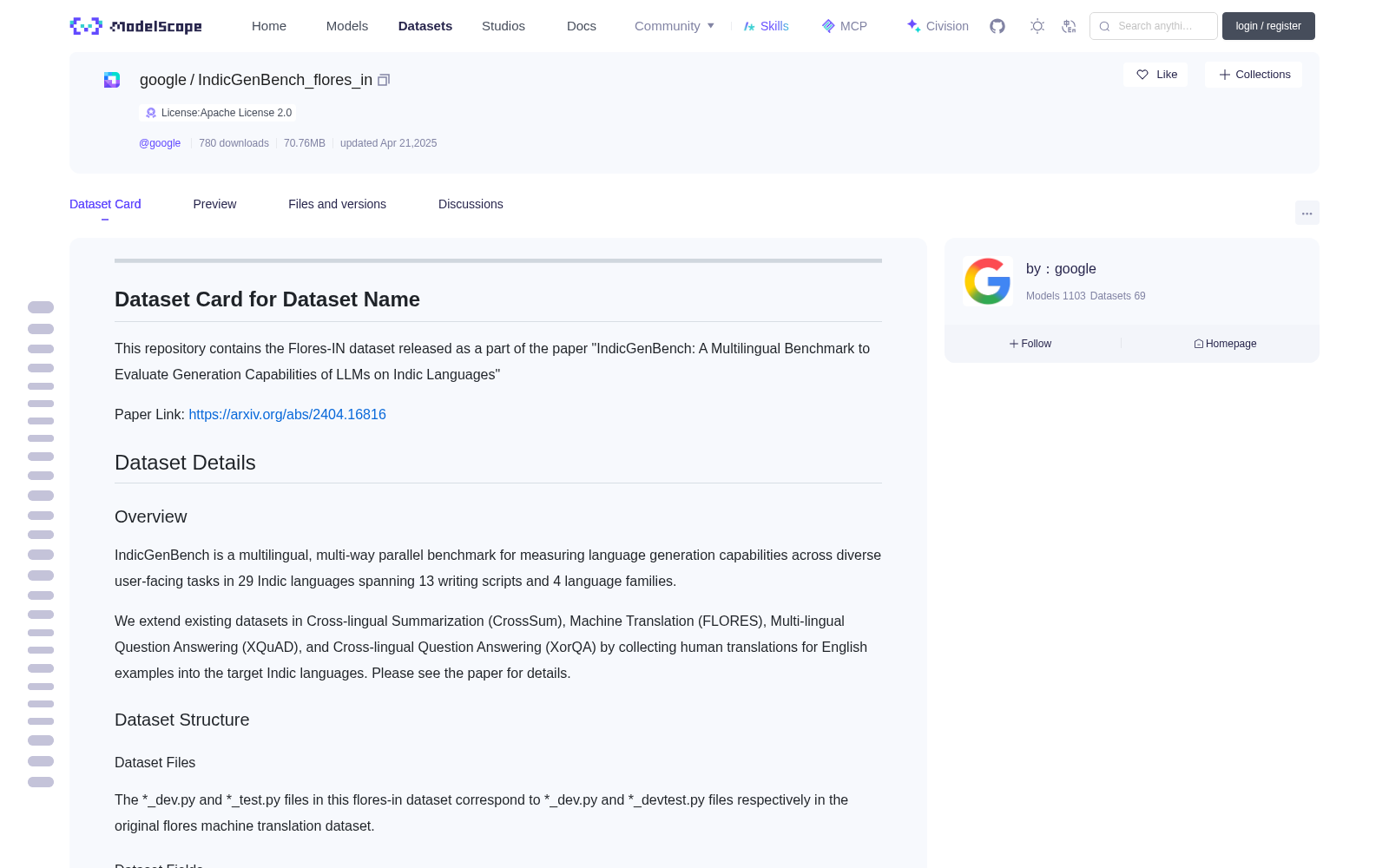Open the ModelScope logo home link
Image resolution: width=1389 pixels, height=868 pixels.
coord(136,26)
